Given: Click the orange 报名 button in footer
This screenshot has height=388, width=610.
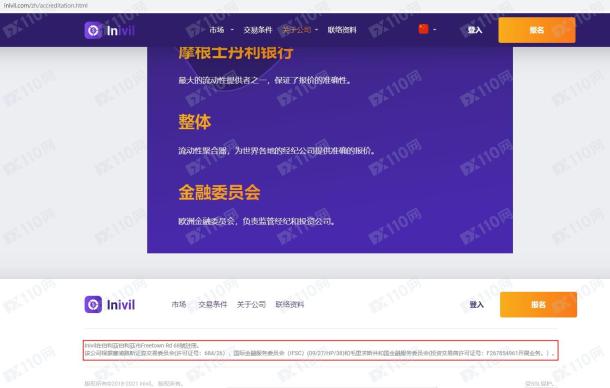Looking at the screenshot, I should pos(538,304).
